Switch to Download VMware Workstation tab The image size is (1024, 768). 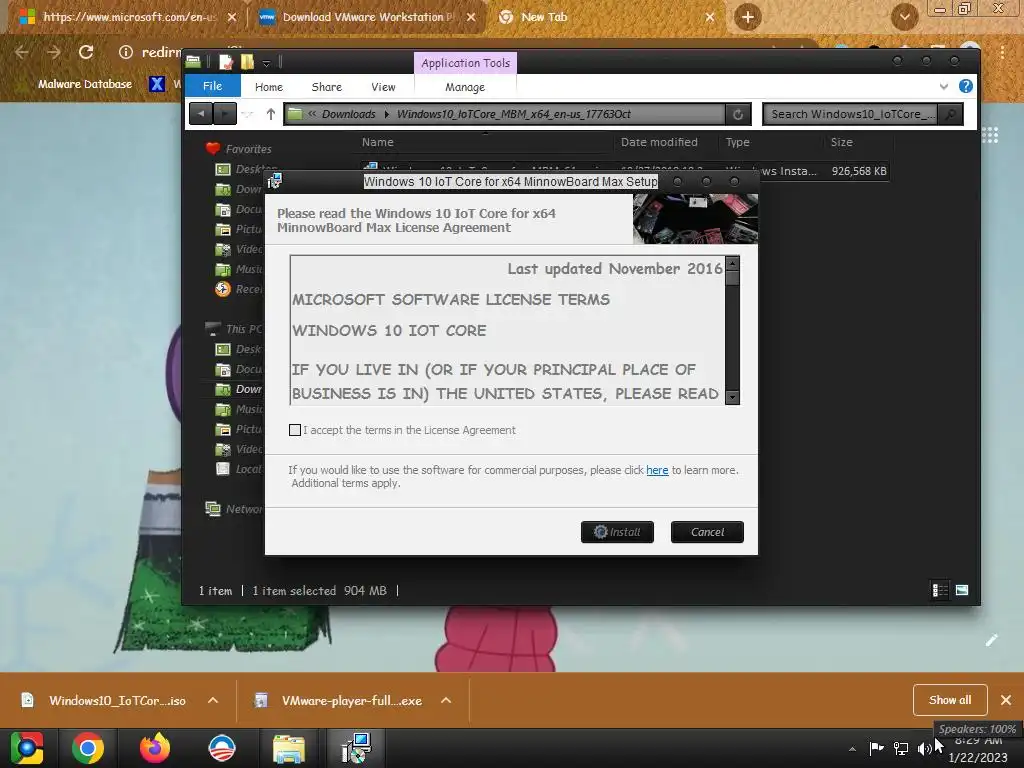(x=368, y=17)
